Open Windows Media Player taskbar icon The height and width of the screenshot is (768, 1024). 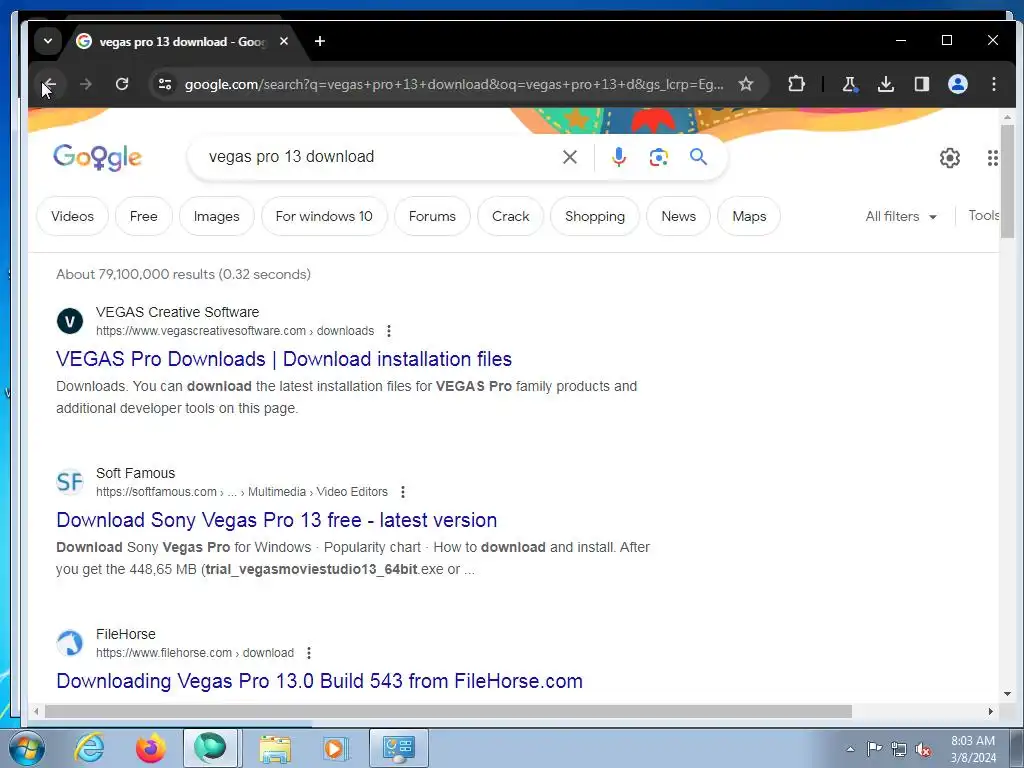[335, 749]
